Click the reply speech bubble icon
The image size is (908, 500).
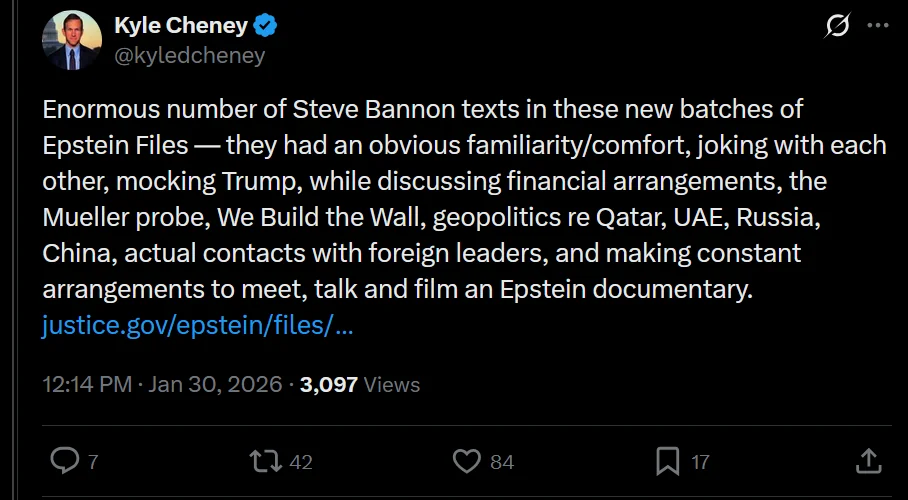(x=65, y=461)
